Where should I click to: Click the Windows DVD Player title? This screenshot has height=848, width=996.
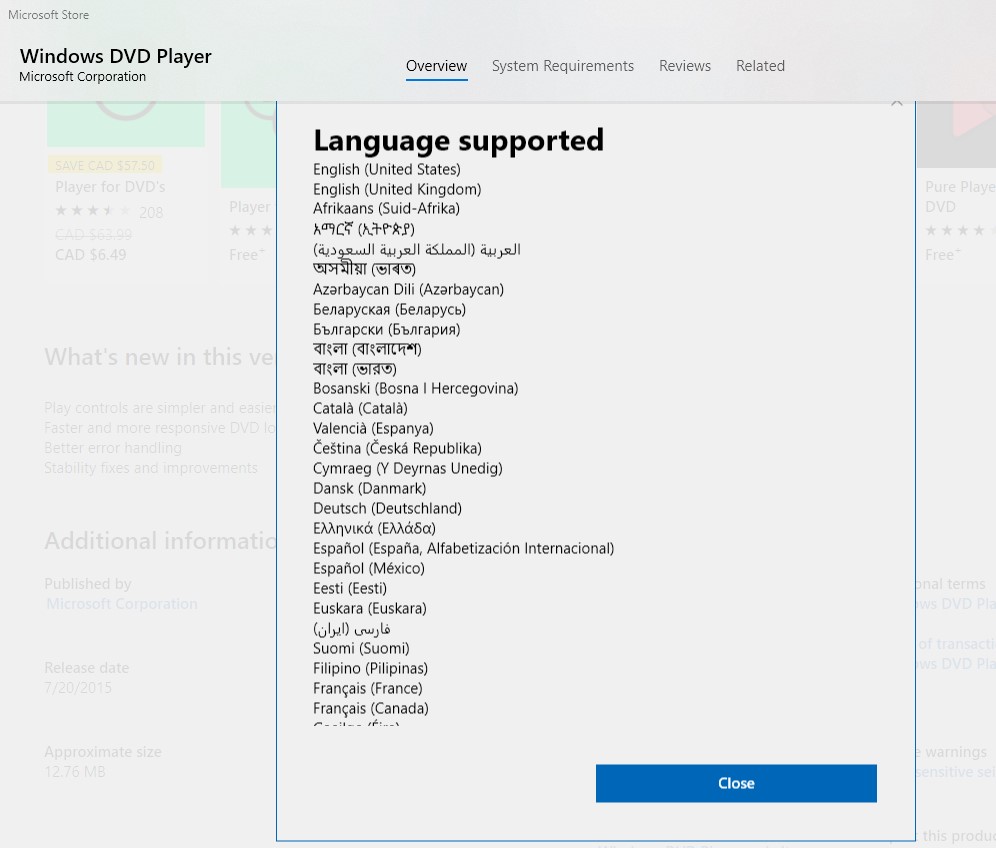point(116,56)
